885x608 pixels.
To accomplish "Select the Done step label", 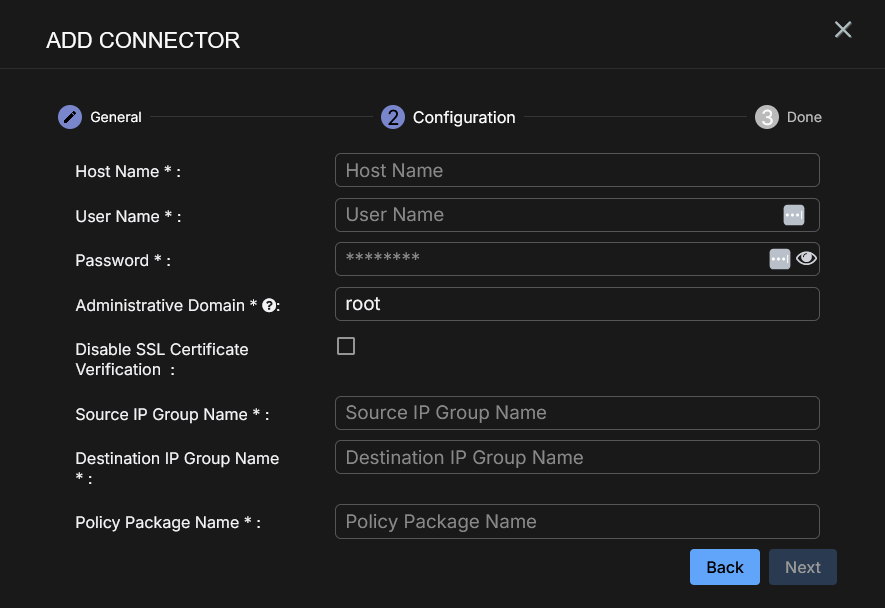I will (x=804, y=117).
